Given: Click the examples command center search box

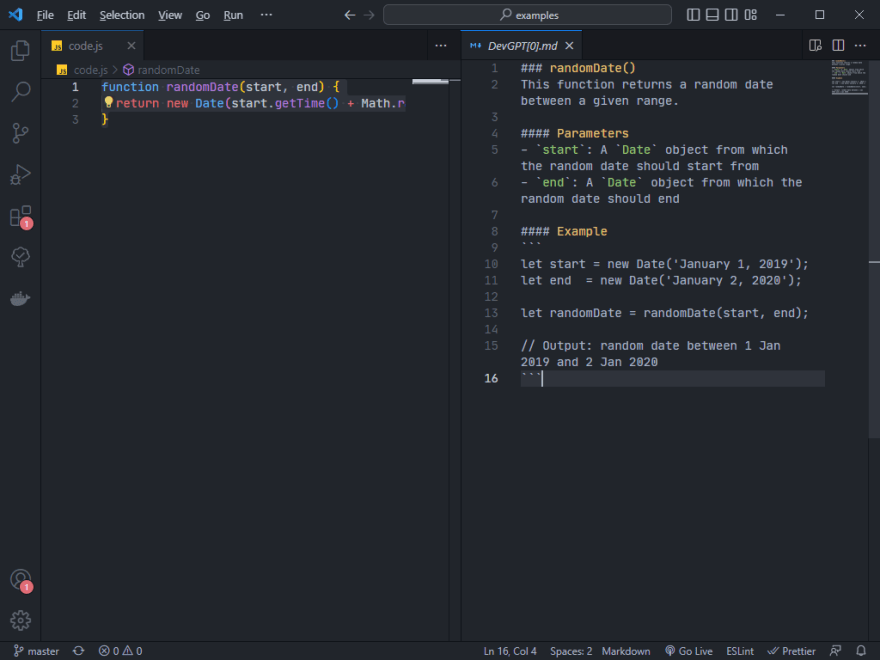Looking at the screenshot, I should (527, 15).
